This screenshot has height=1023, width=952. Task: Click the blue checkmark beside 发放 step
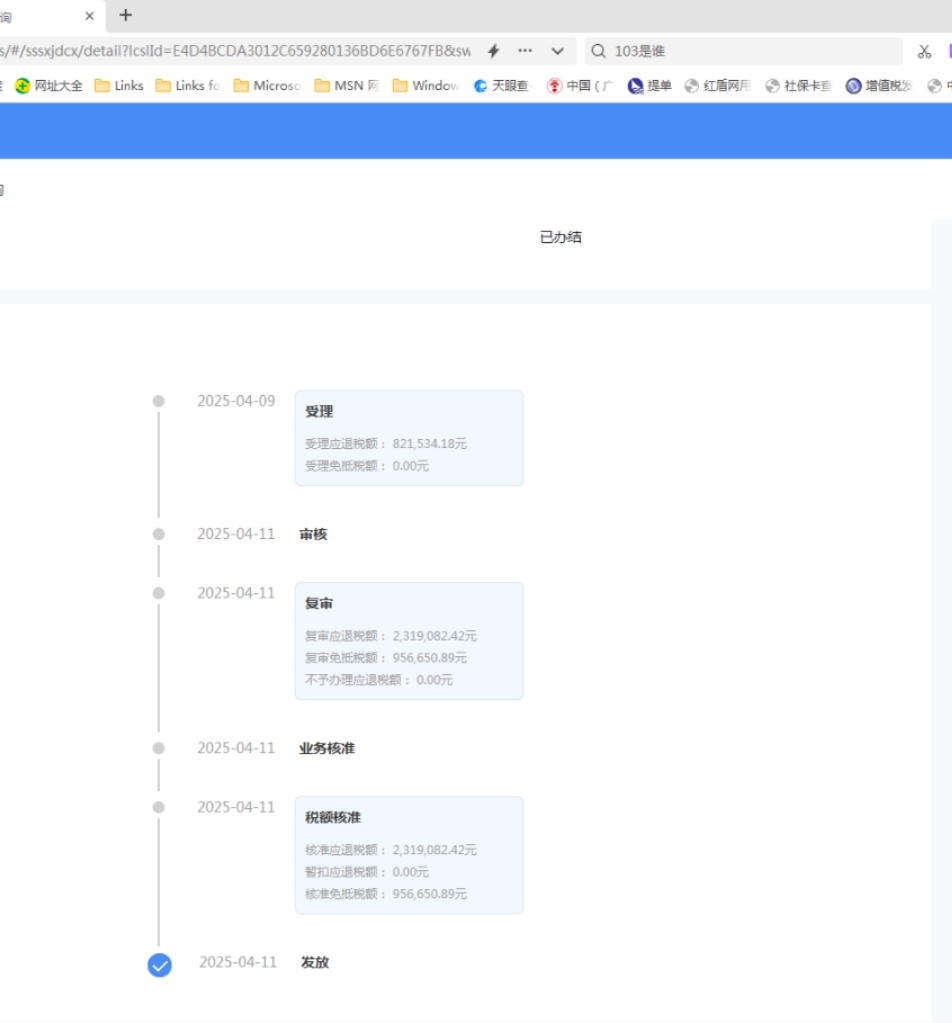[158, 965]
